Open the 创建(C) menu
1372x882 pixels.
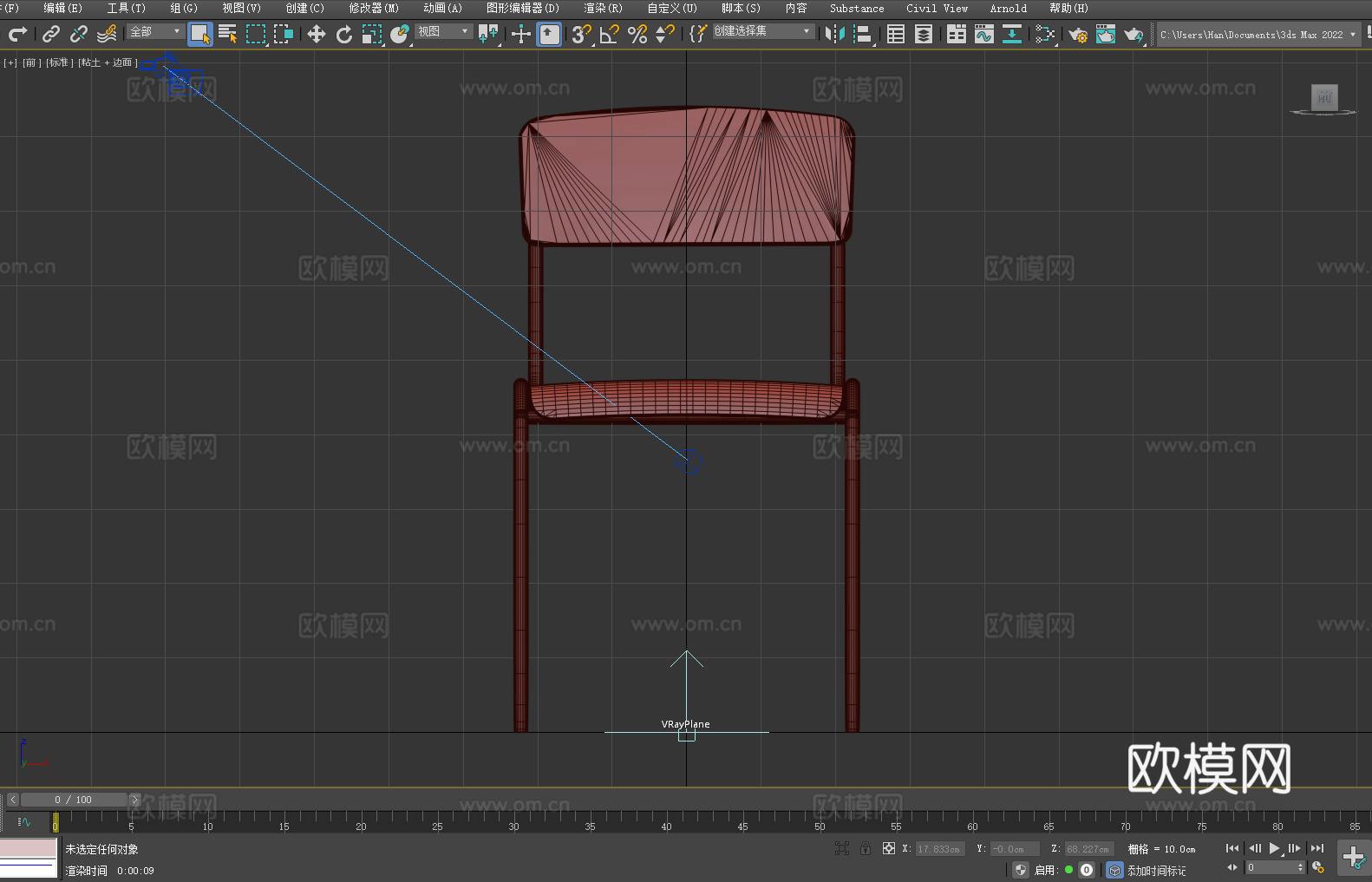(x=305, y=8)
